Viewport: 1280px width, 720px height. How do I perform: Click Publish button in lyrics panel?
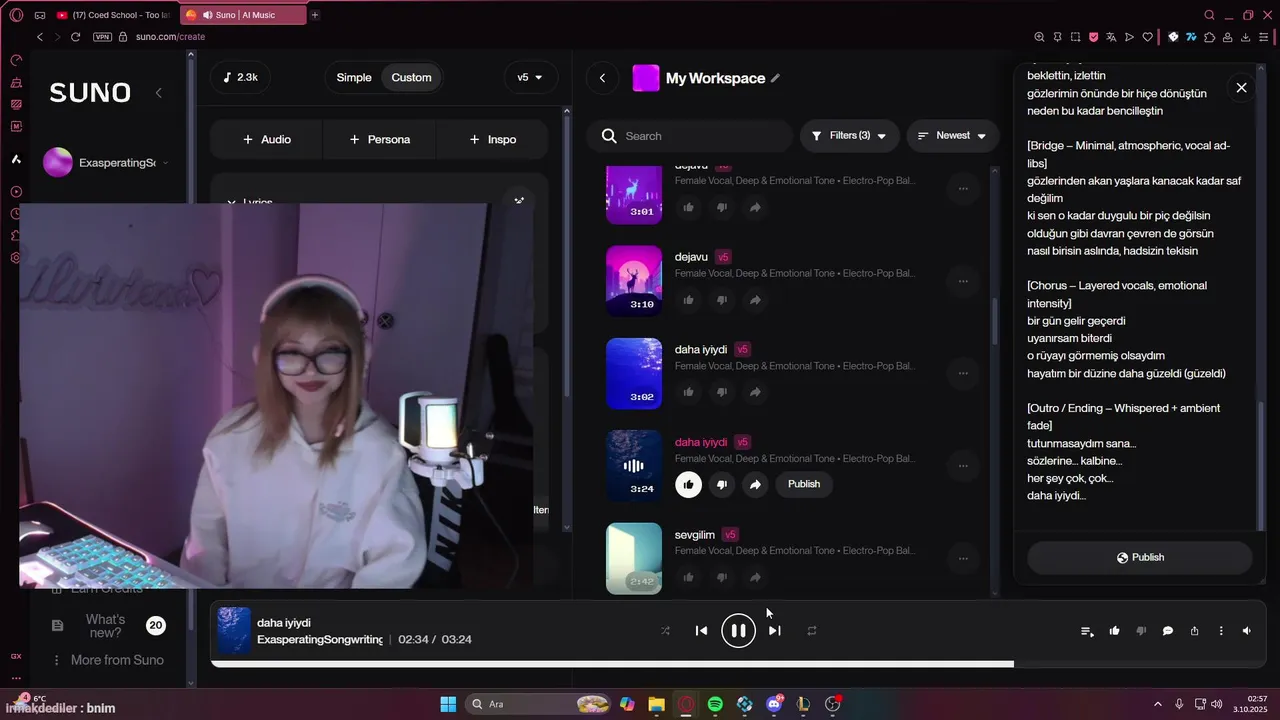(x=1140, y=558)
